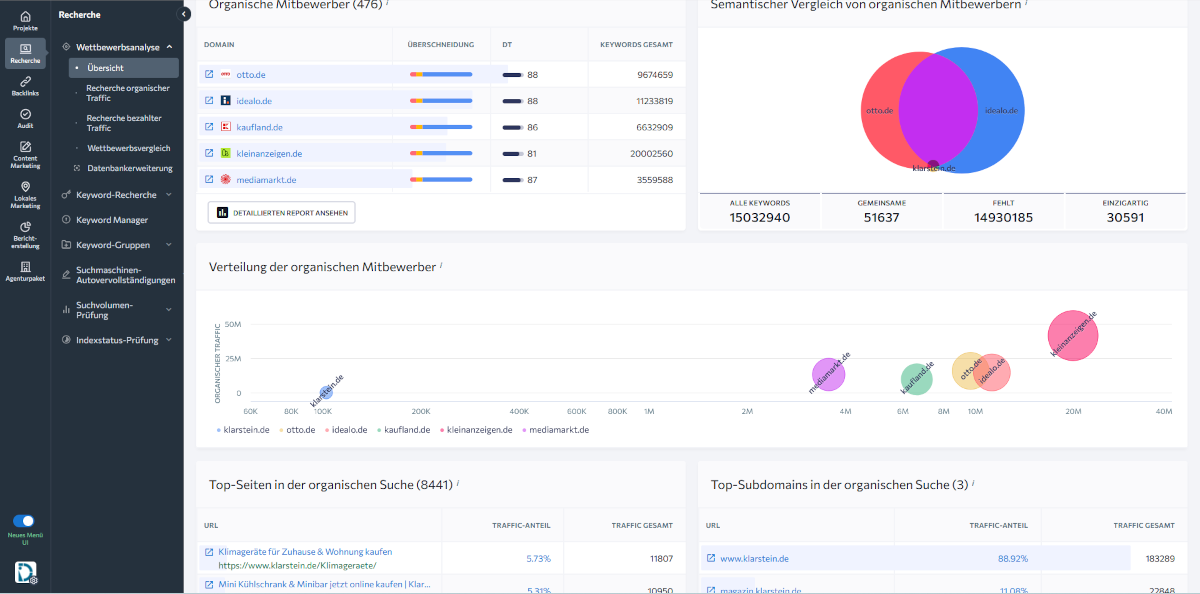Click the mediamarkt.de bubble in chart
This screenshot has width=1200, height=594.
click(829, 375)
